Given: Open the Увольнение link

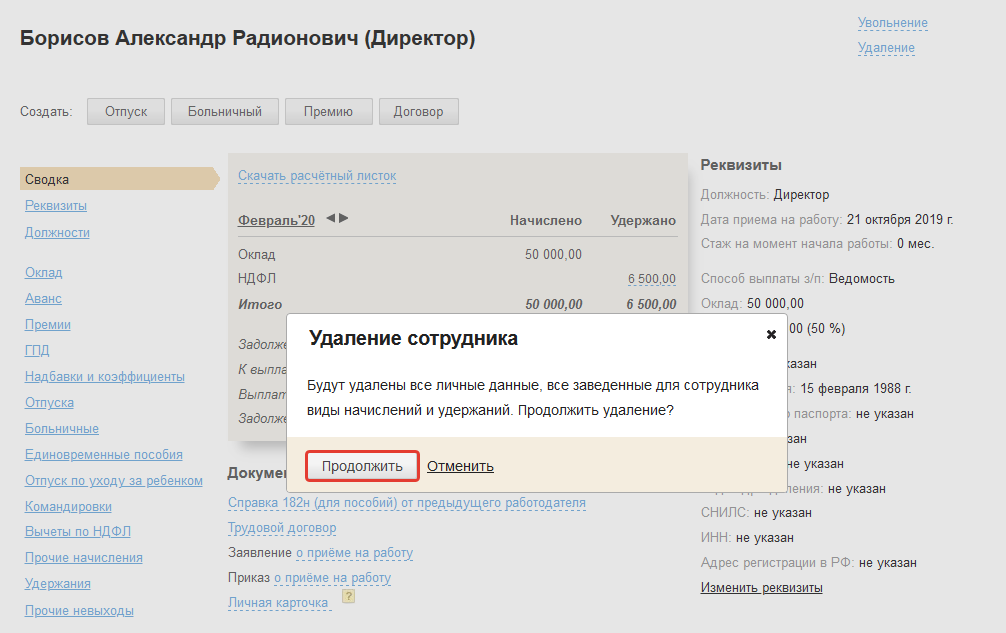Looking at the screenshot, I should (x=892, y=23).
